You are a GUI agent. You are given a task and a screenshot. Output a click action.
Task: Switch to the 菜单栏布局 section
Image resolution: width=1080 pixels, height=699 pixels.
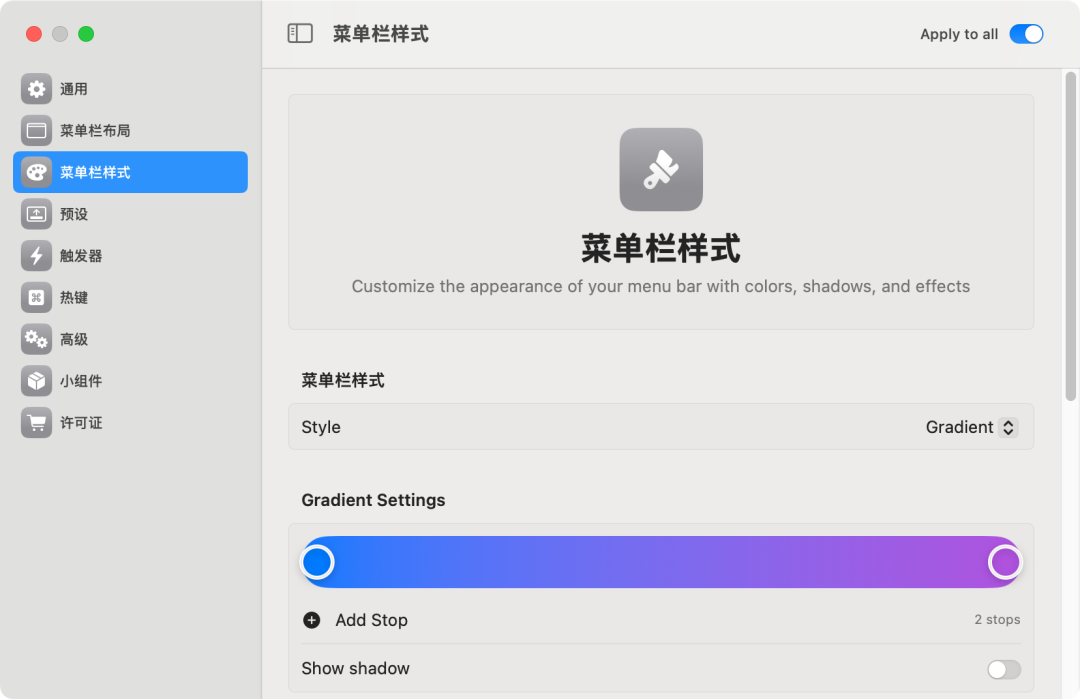coord(130,131)
